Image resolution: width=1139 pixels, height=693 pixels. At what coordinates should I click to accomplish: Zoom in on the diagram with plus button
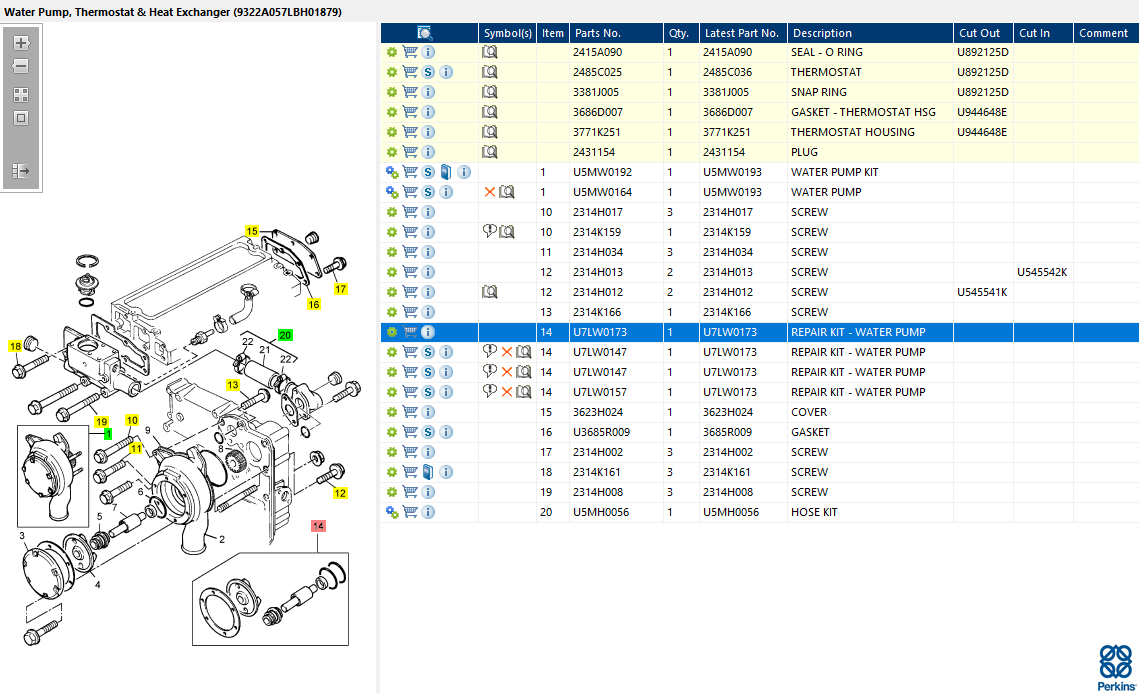click(x=21, y=43)
